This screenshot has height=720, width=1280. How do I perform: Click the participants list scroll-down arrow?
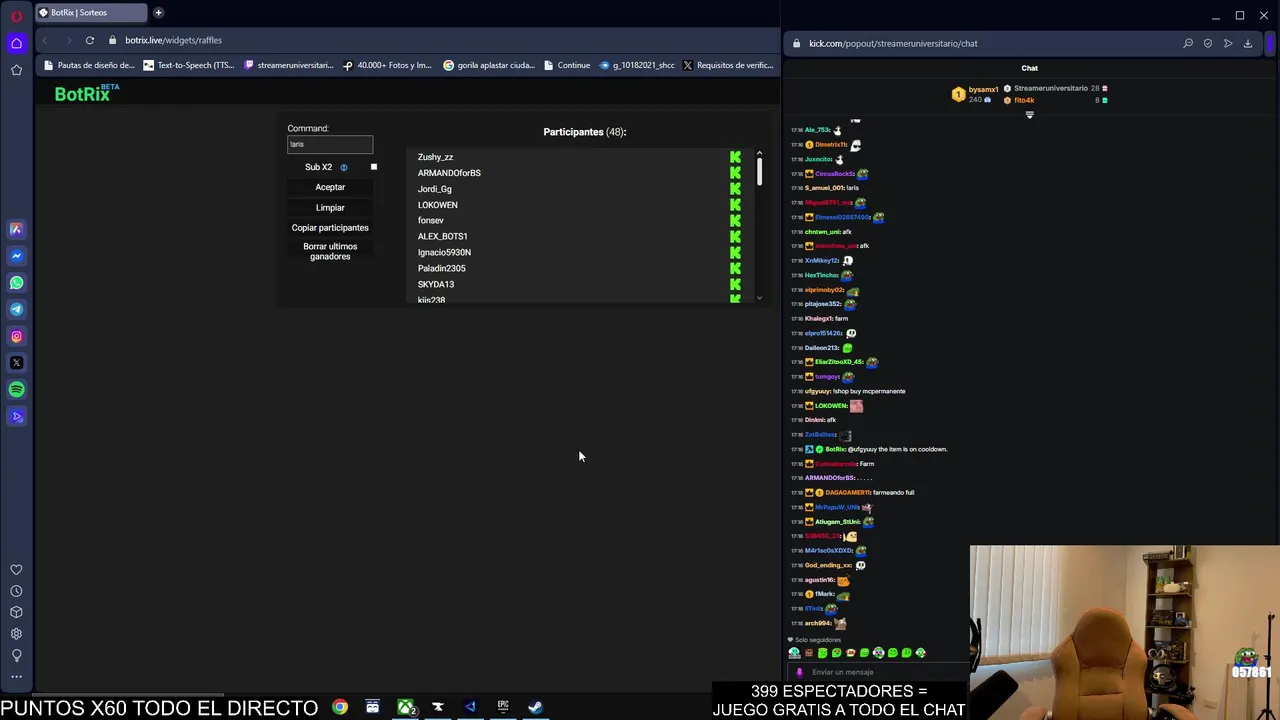(x=760, y=298)
